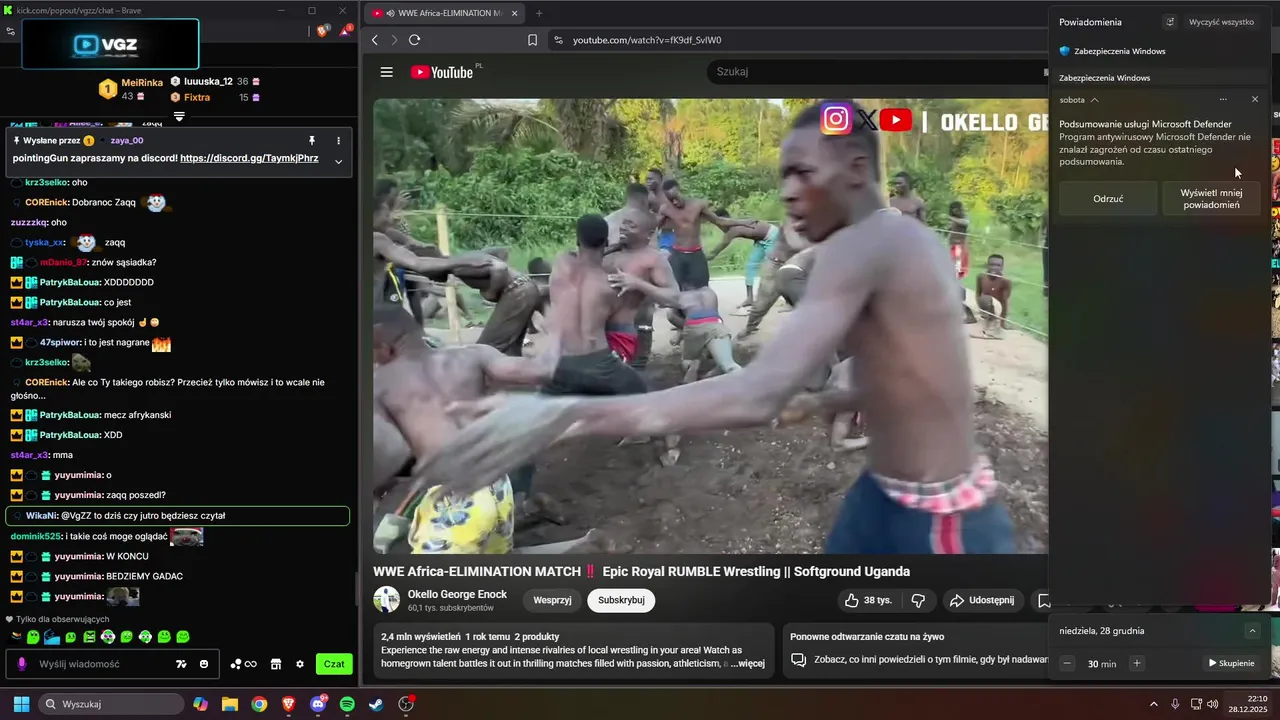The image size is (1280, 720).
Task: Dislike the video with the thumbs down
Action: (x=918, y=600)
